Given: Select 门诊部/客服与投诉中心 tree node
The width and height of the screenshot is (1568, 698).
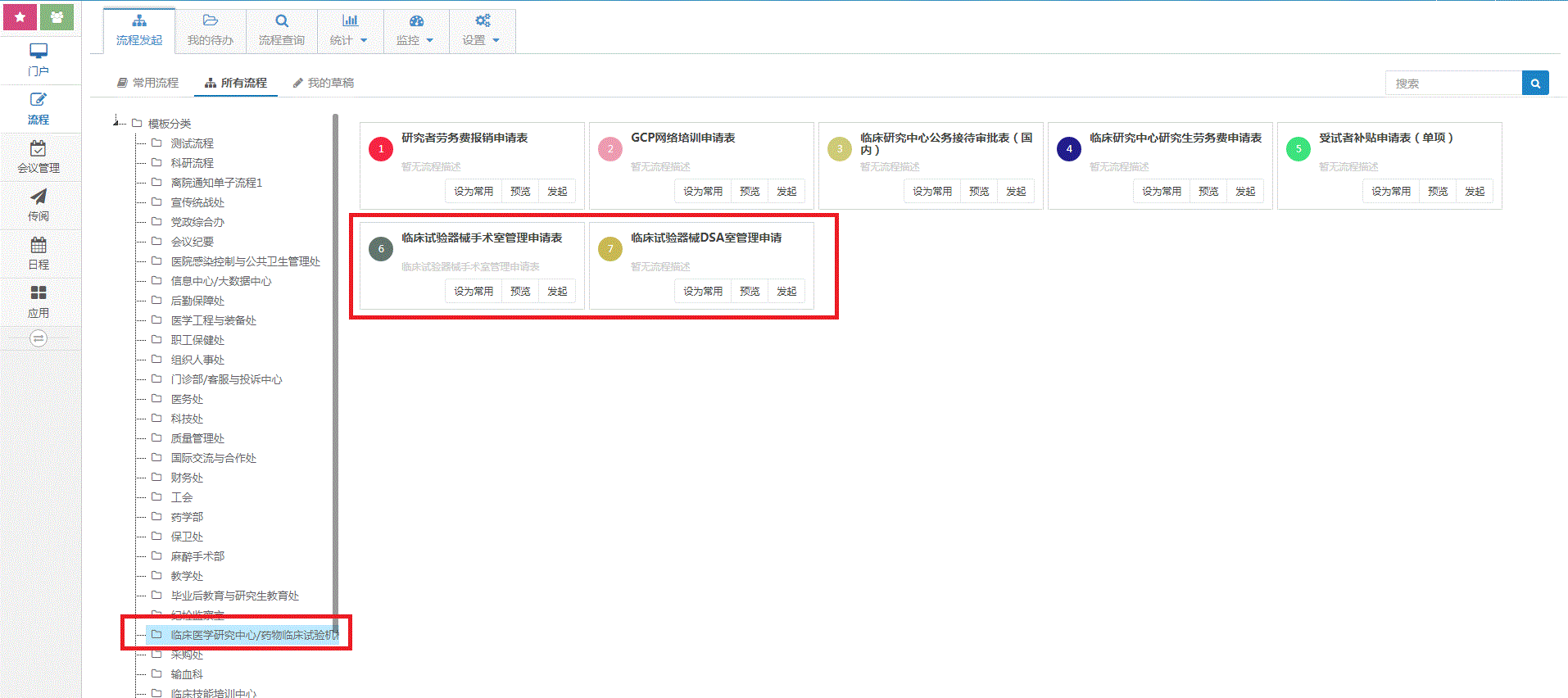Looking at the screenshot, I should (x=226, y=379).
